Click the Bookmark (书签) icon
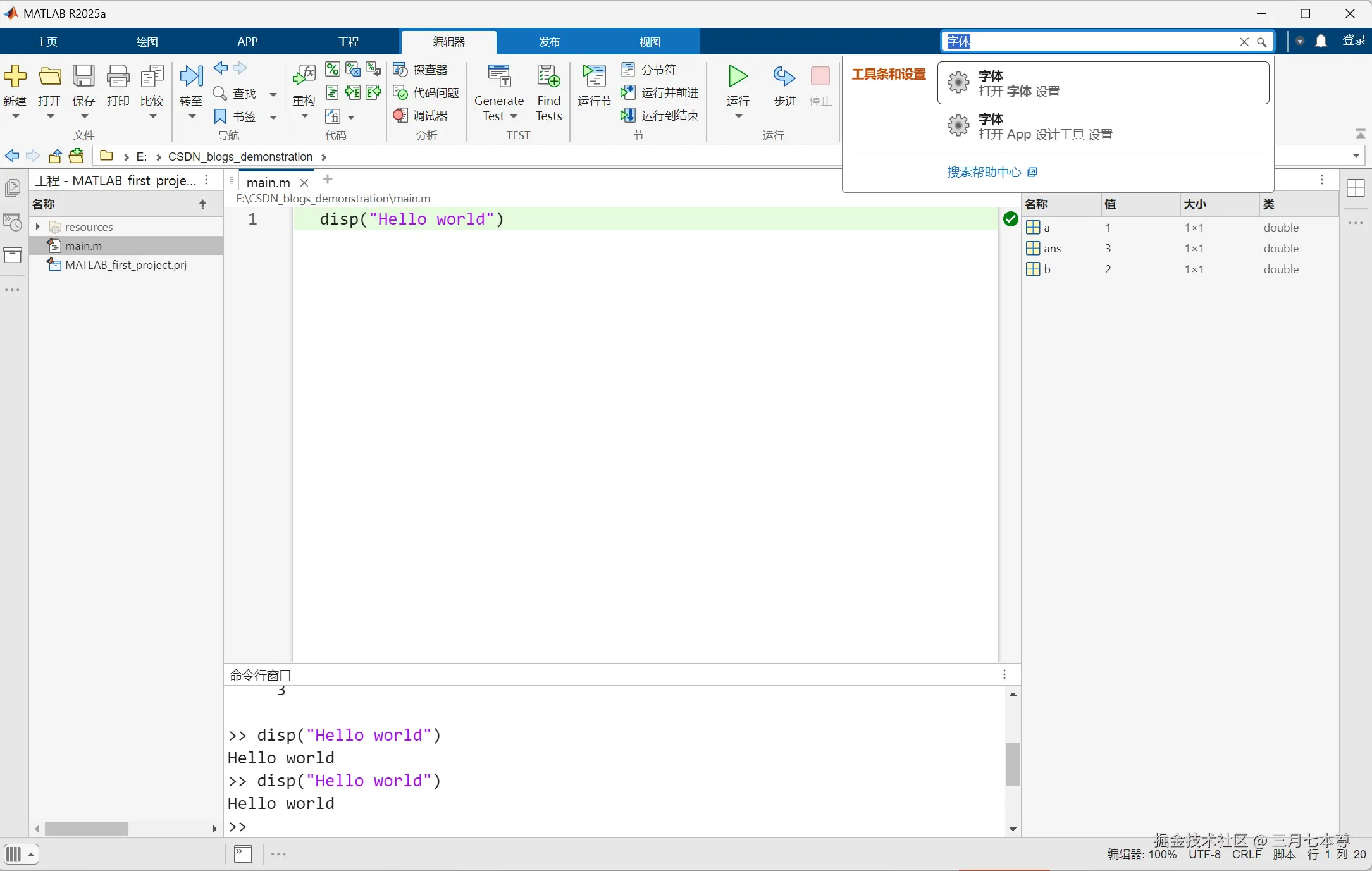This screenshot has width=1372, height=871. pos(220,116)
